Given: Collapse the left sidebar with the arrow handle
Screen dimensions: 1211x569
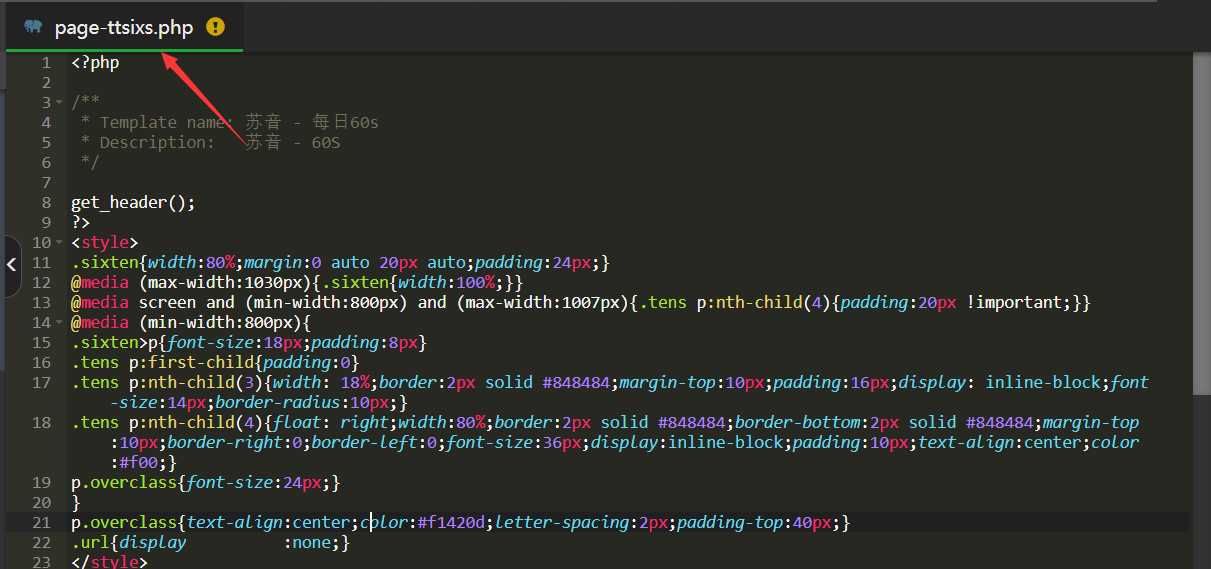Looking at the screenshot, I should click(11, 265).
